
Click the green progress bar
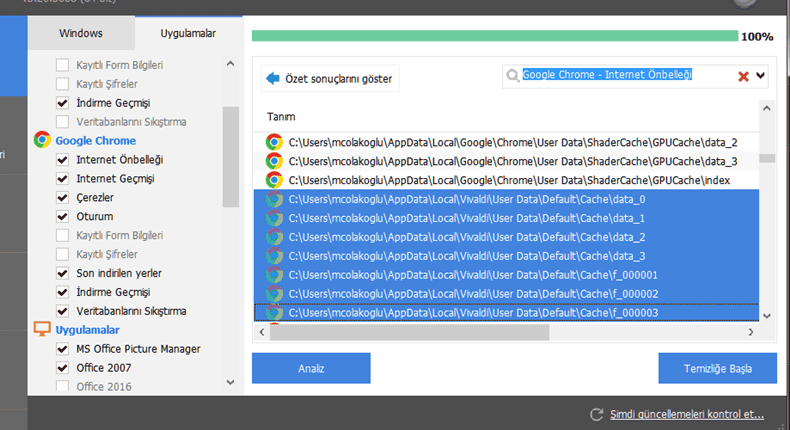coord(495,36)
